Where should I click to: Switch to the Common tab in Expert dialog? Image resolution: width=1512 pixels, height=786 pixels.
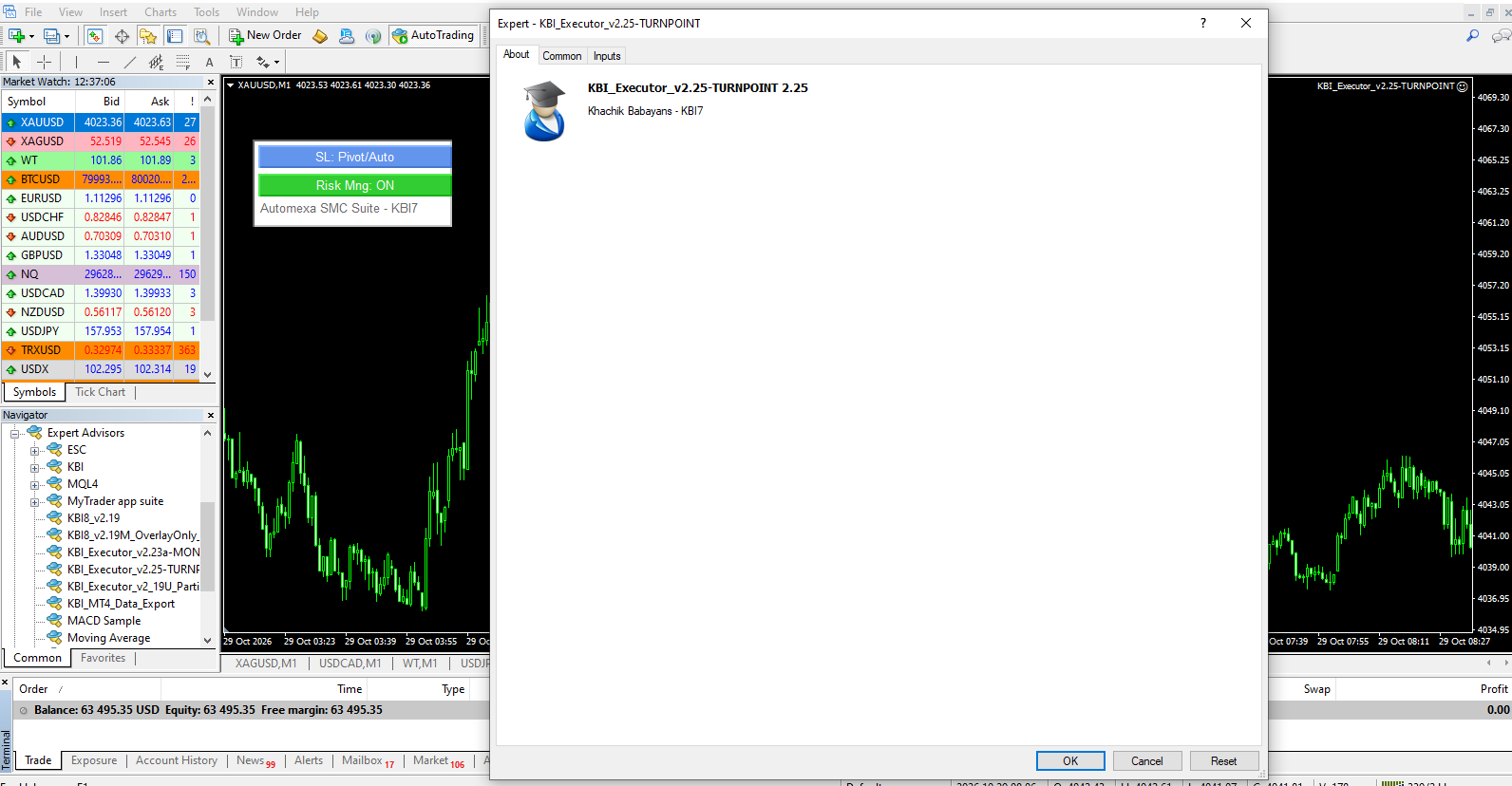[562, 56]
